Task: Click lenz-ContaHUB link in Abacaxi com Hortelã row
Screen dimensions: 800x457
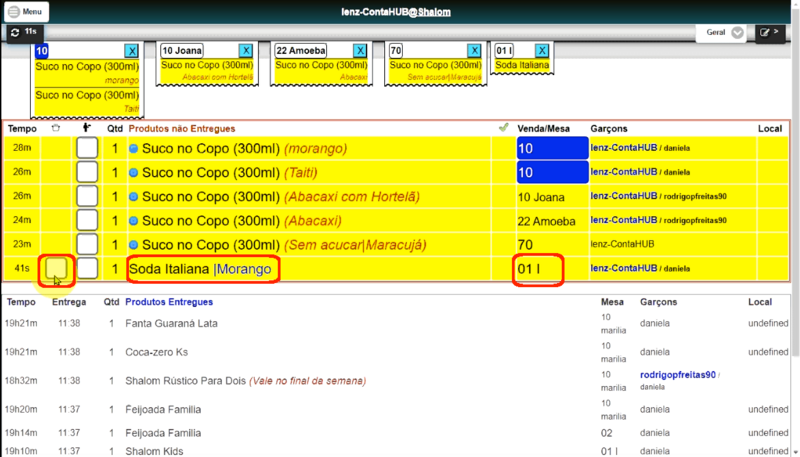Action: point(623,196)
